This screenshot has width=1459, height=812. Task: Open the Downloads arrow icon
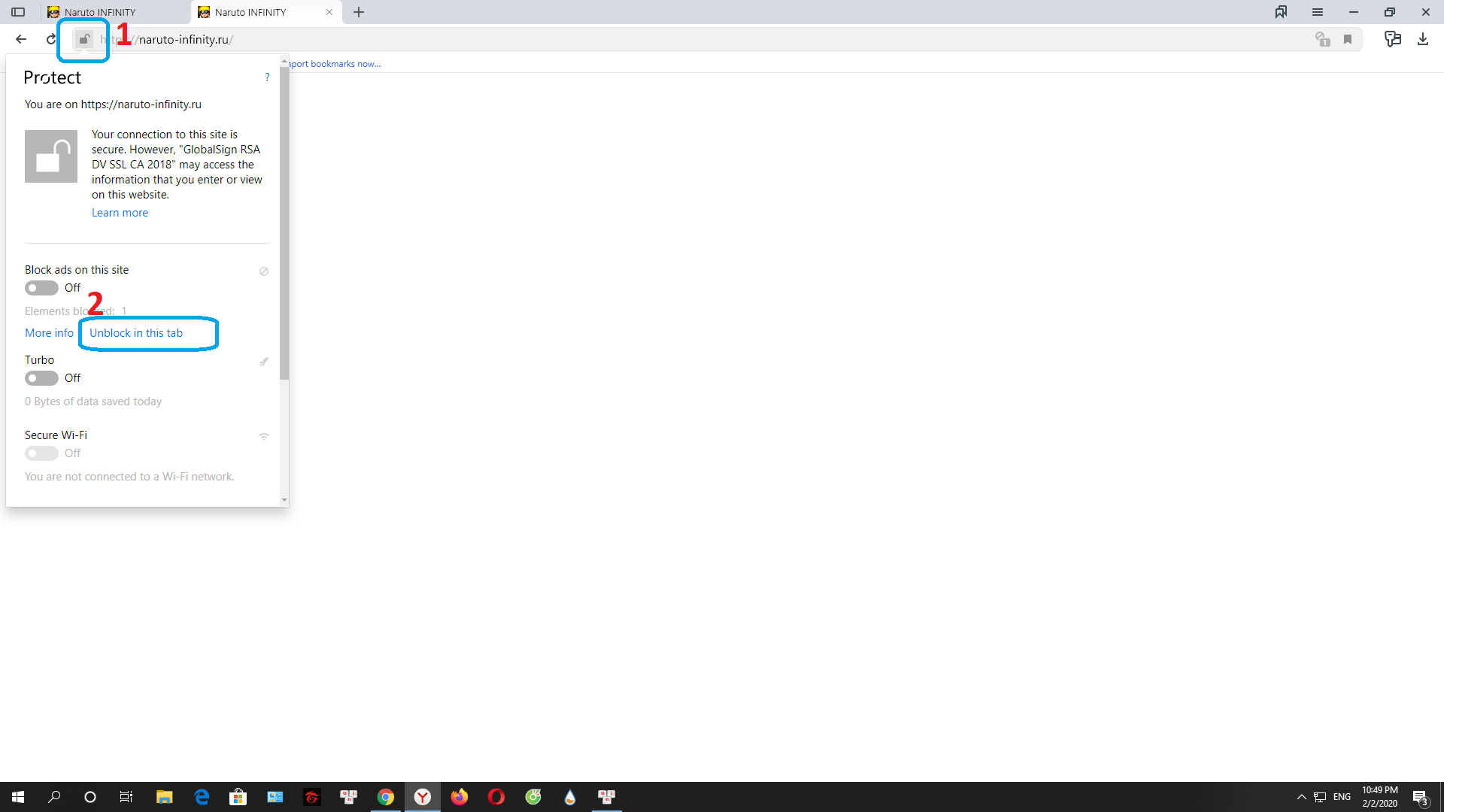(1423, 39)
